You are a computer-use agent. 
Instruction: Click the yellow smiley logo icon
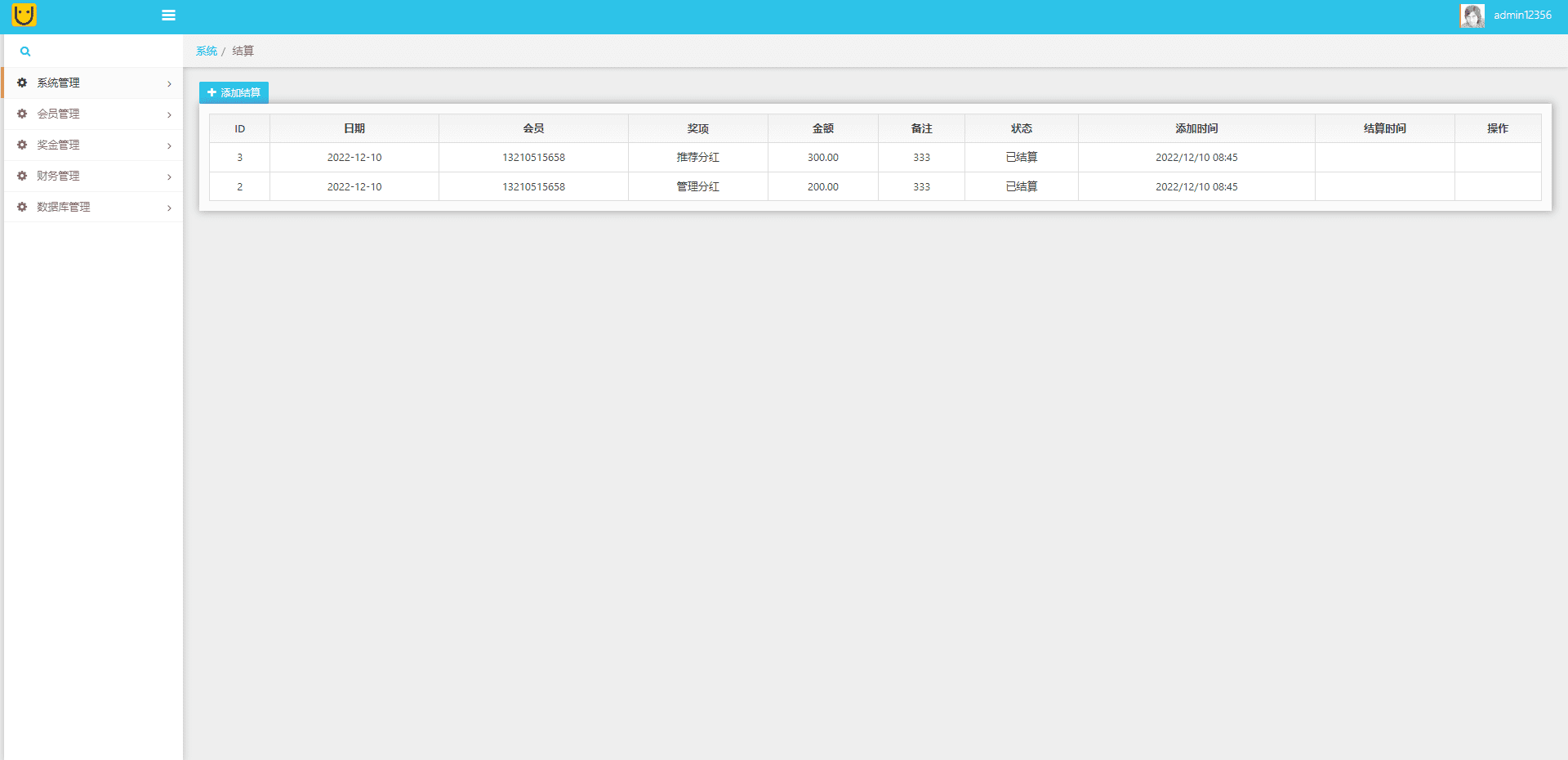point(24,15)
